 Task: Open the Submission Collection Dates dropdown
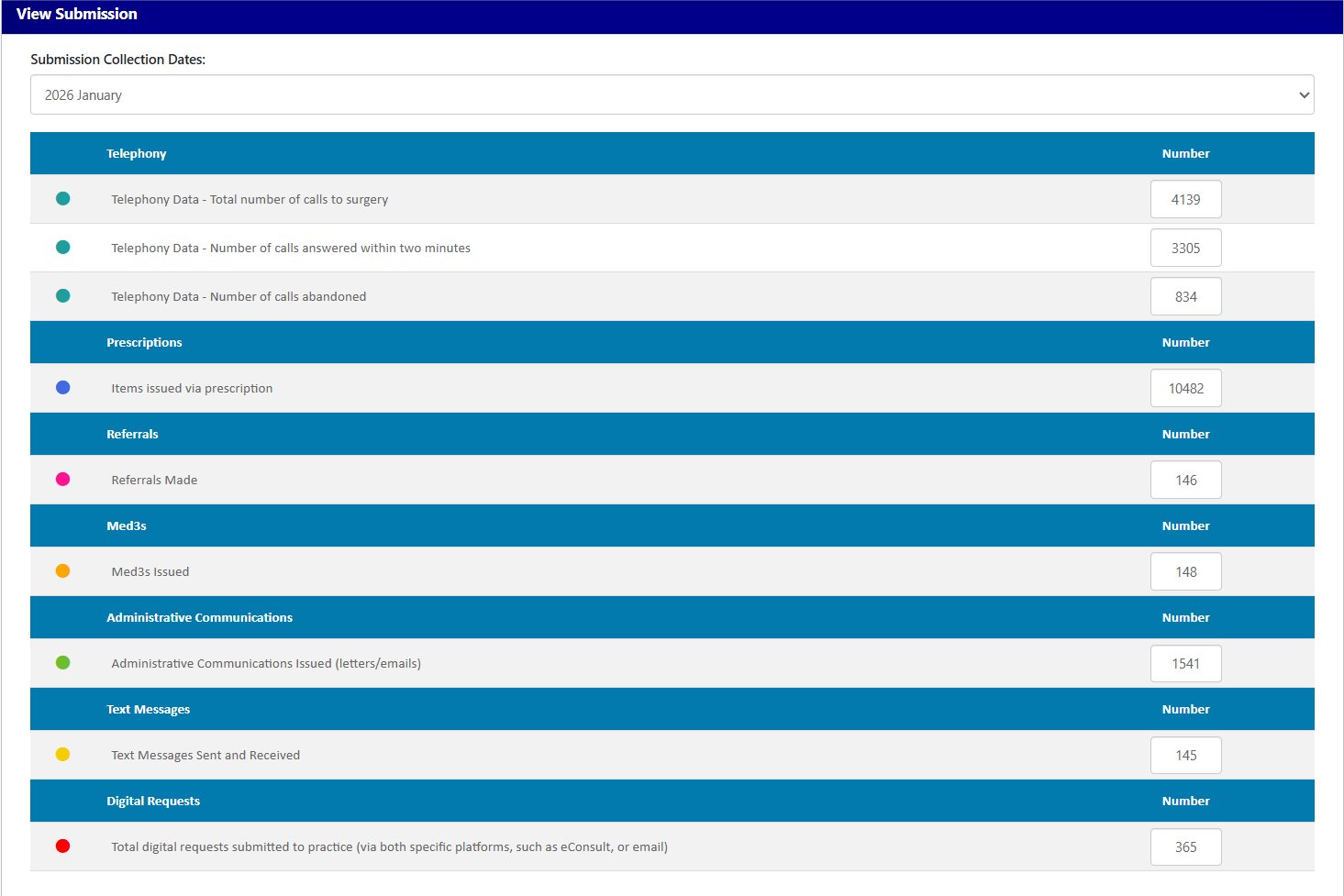coord(672,95)
